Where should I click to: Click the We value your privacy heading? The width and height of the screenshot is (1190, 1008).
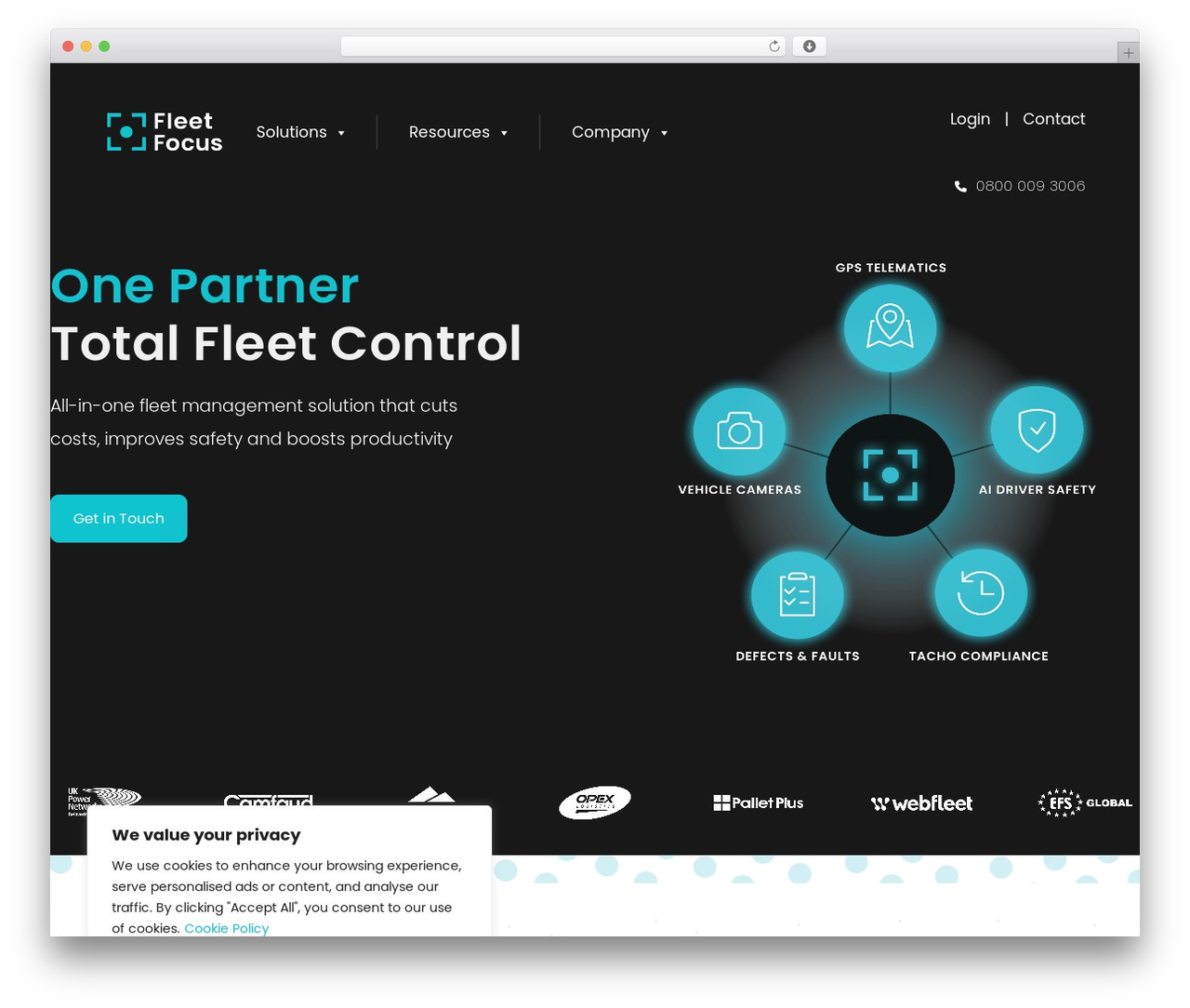[206, 835]
